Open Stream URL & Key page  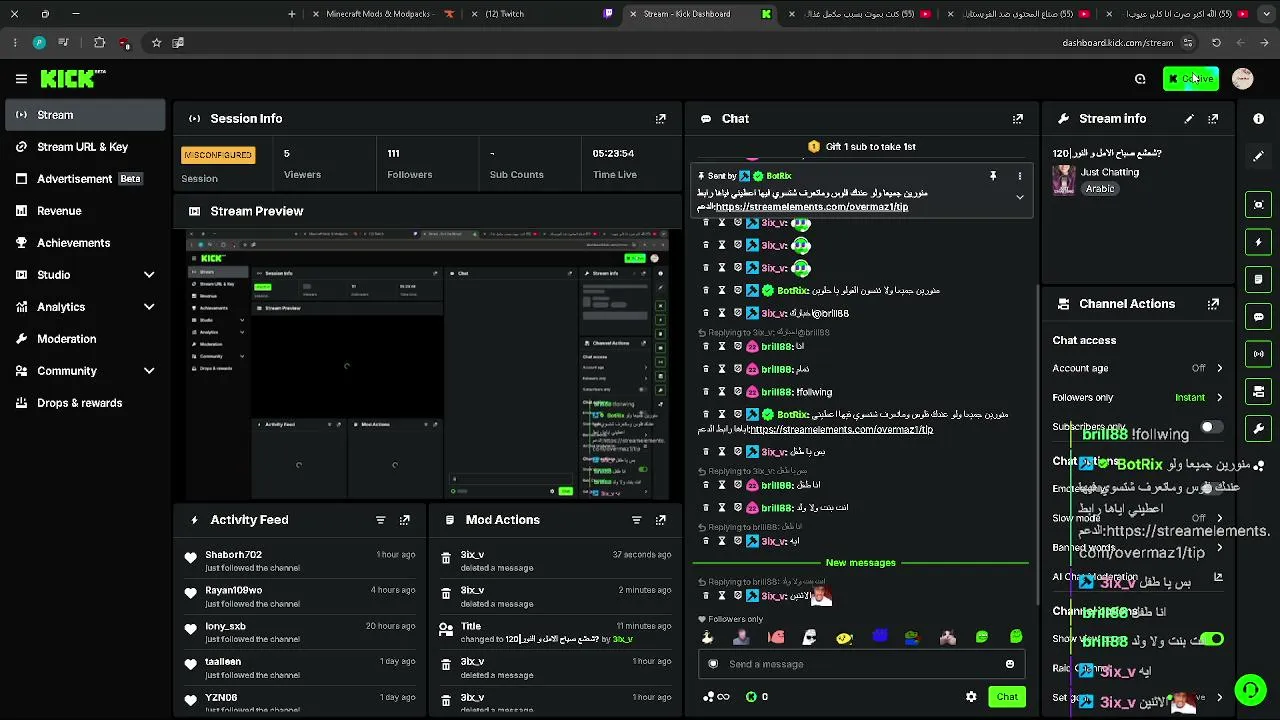(85, 147)
